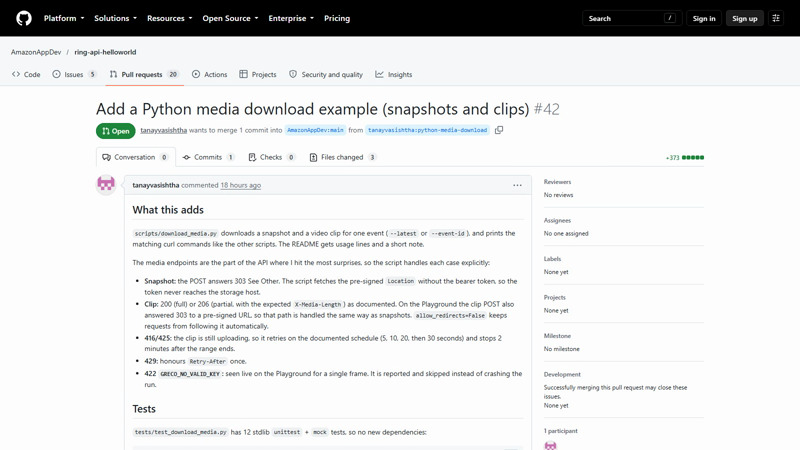This screenshot has width=800, height=450.
Task: Click the 'No reviews' text
Action: click(x=558, y=195)
